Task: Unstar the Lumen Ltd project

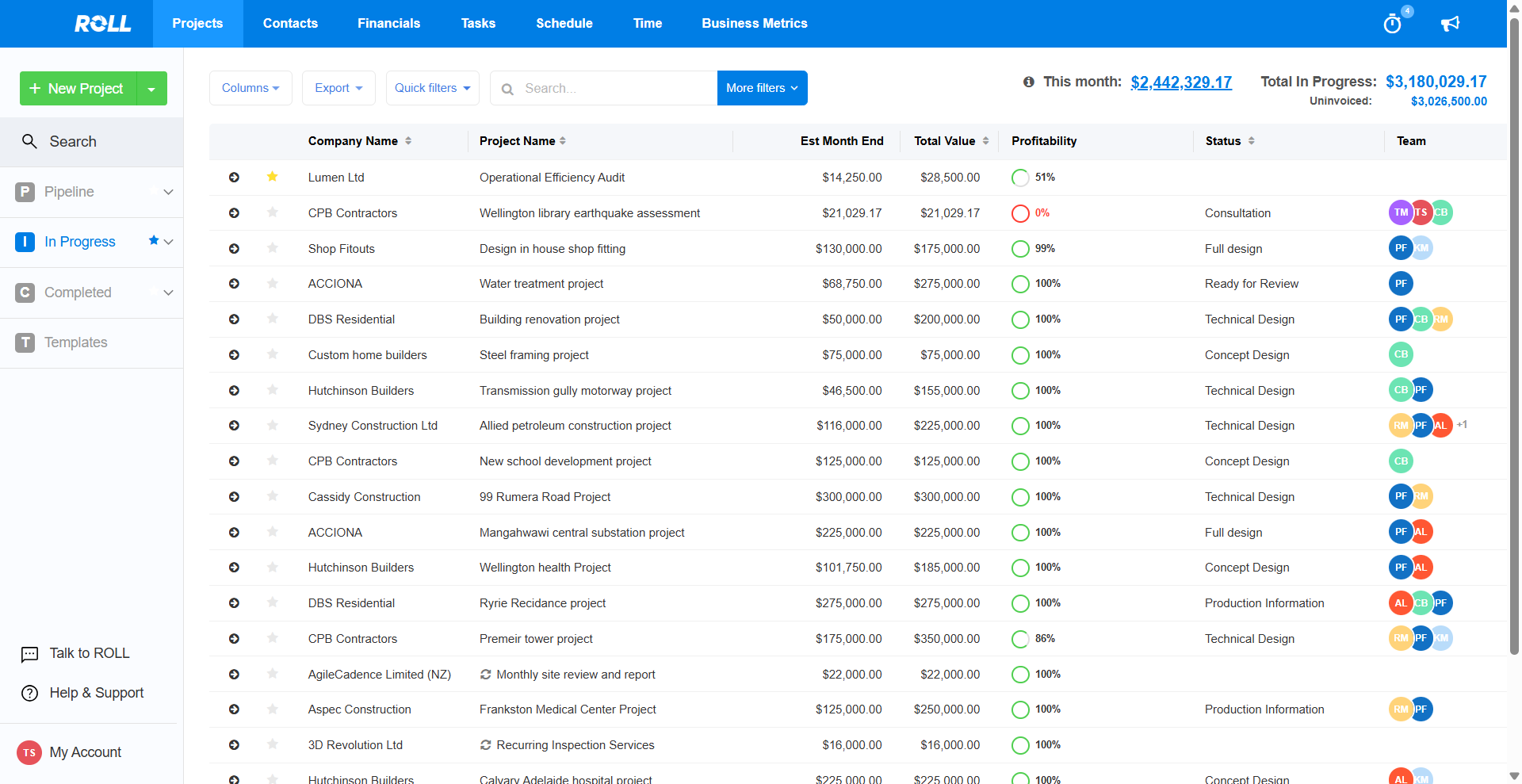Action: [x=272, y=177]
